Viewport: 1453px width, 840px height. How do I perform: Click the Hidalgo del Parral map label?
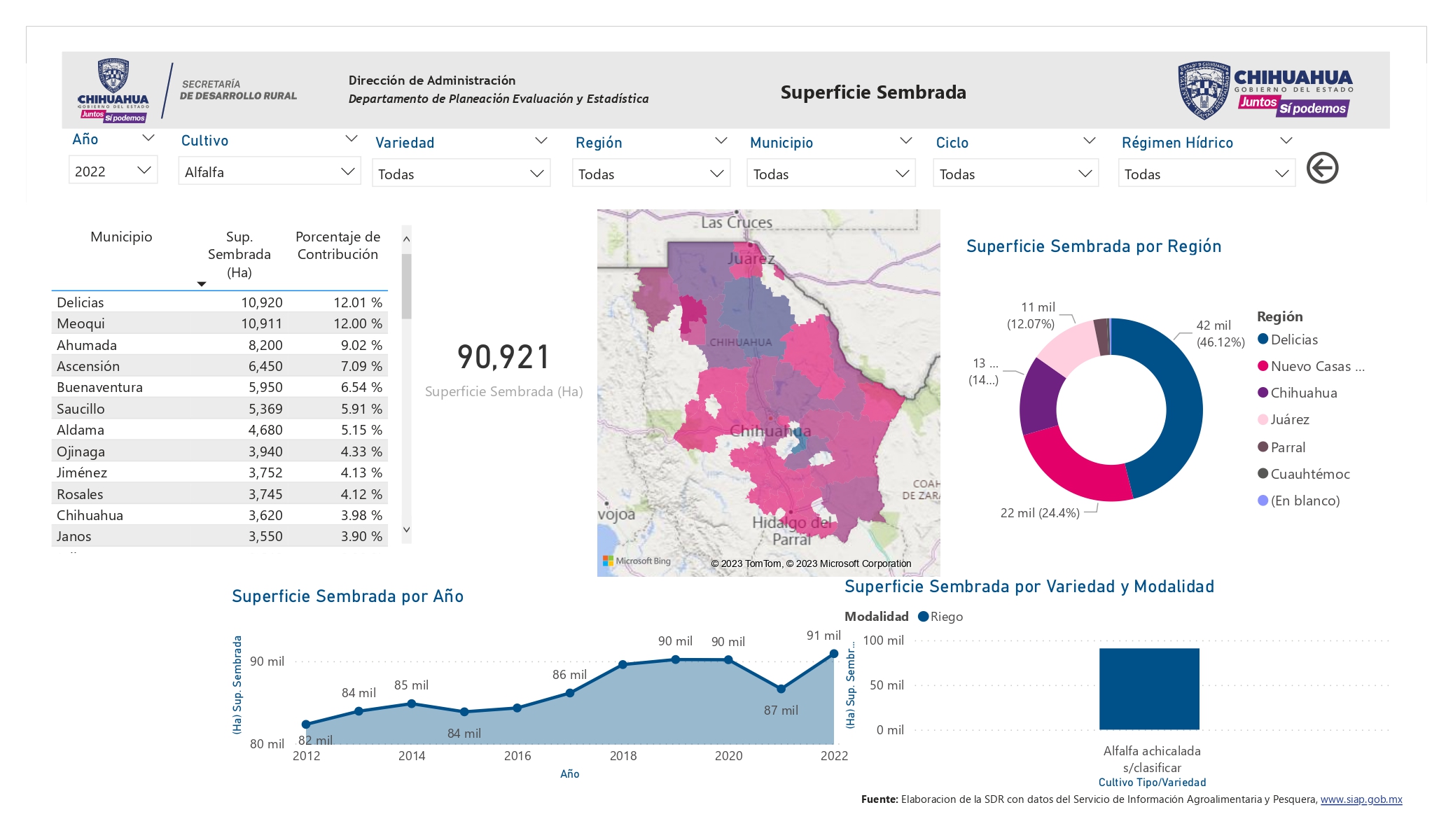[792, 531]
